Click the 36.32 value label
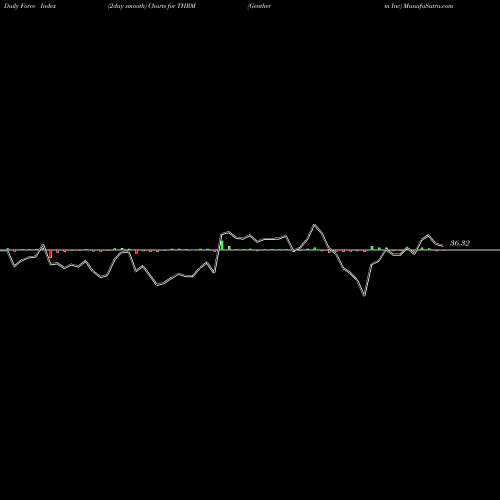Screen dimensions: 500x500 [x=460, y=243]
